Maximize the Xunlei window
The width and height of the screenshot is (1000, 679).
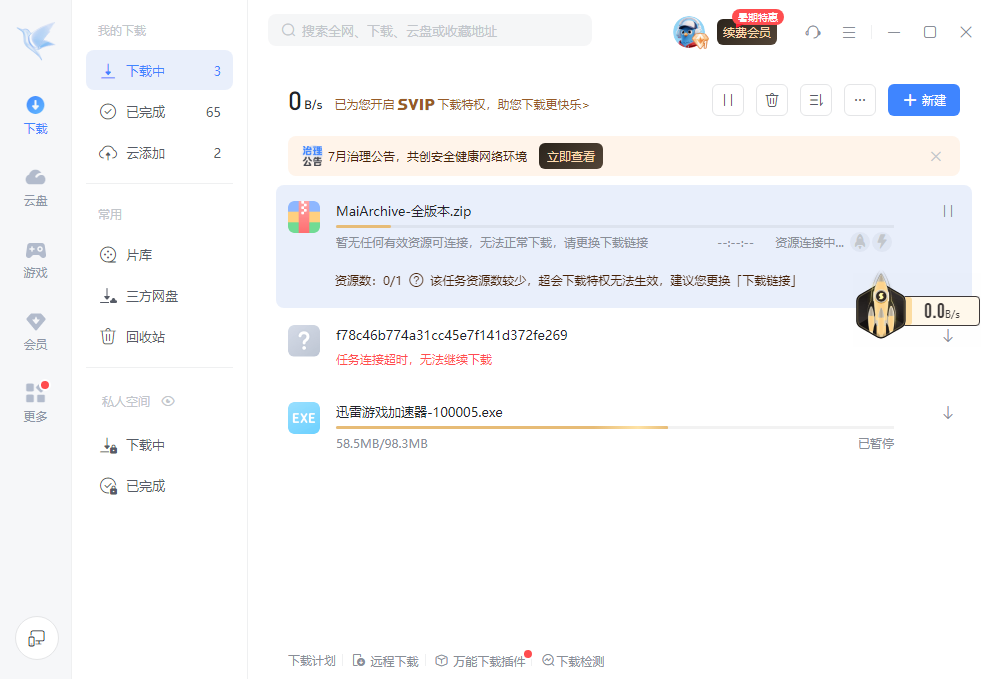(930, 32)
